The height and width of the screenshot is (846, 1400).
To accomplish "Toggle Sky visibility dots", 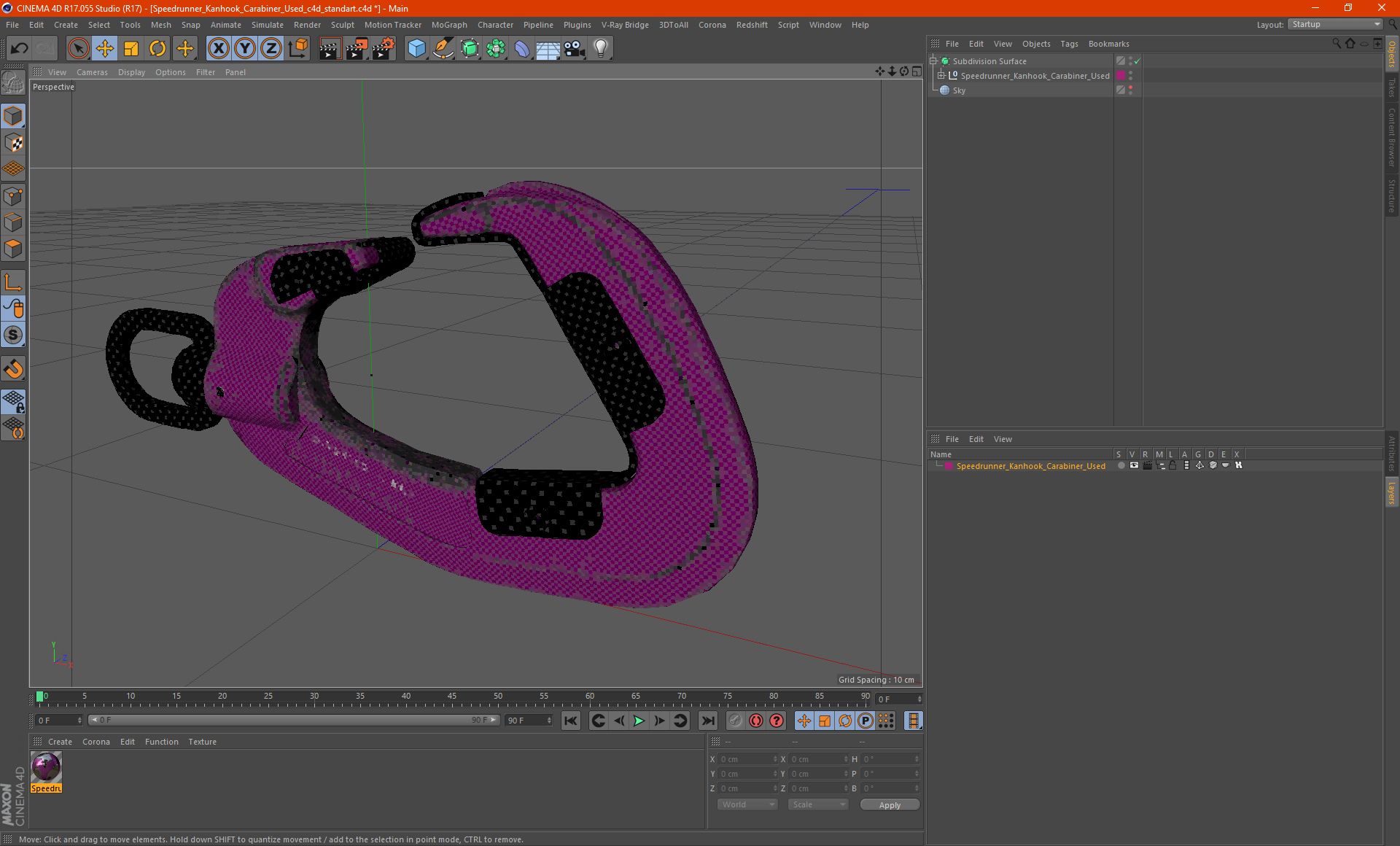I will [1130, 90].
